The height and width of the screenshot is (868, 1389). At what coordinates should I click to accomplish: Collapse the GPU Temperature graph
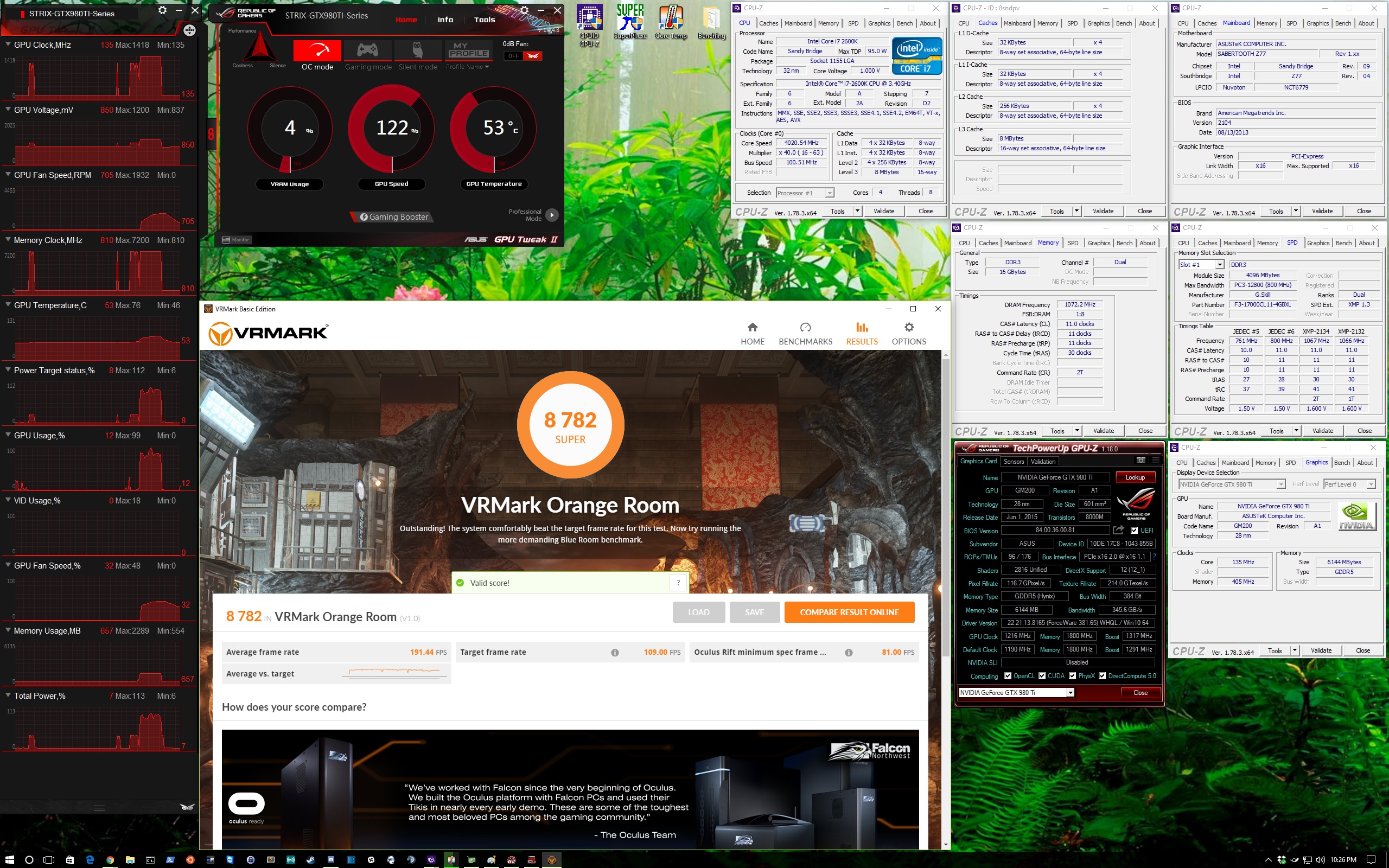click(8, 305)
